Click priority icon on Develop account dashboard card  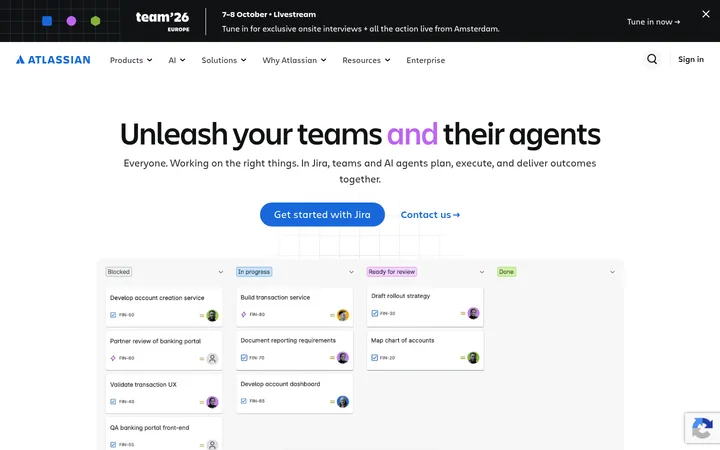[332, 401]
